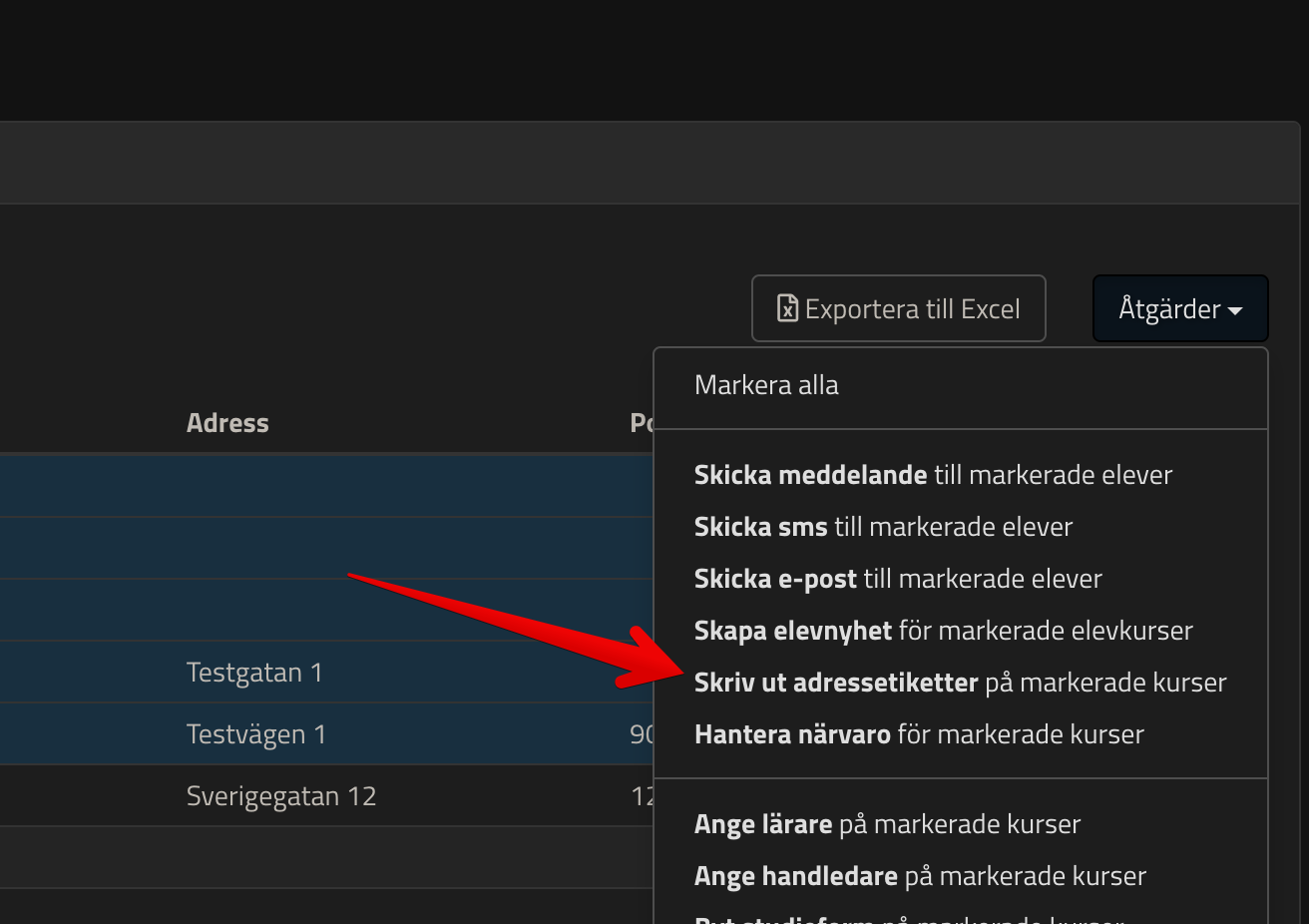Choose Ange lärare på markerade kurser

(886, 824)
